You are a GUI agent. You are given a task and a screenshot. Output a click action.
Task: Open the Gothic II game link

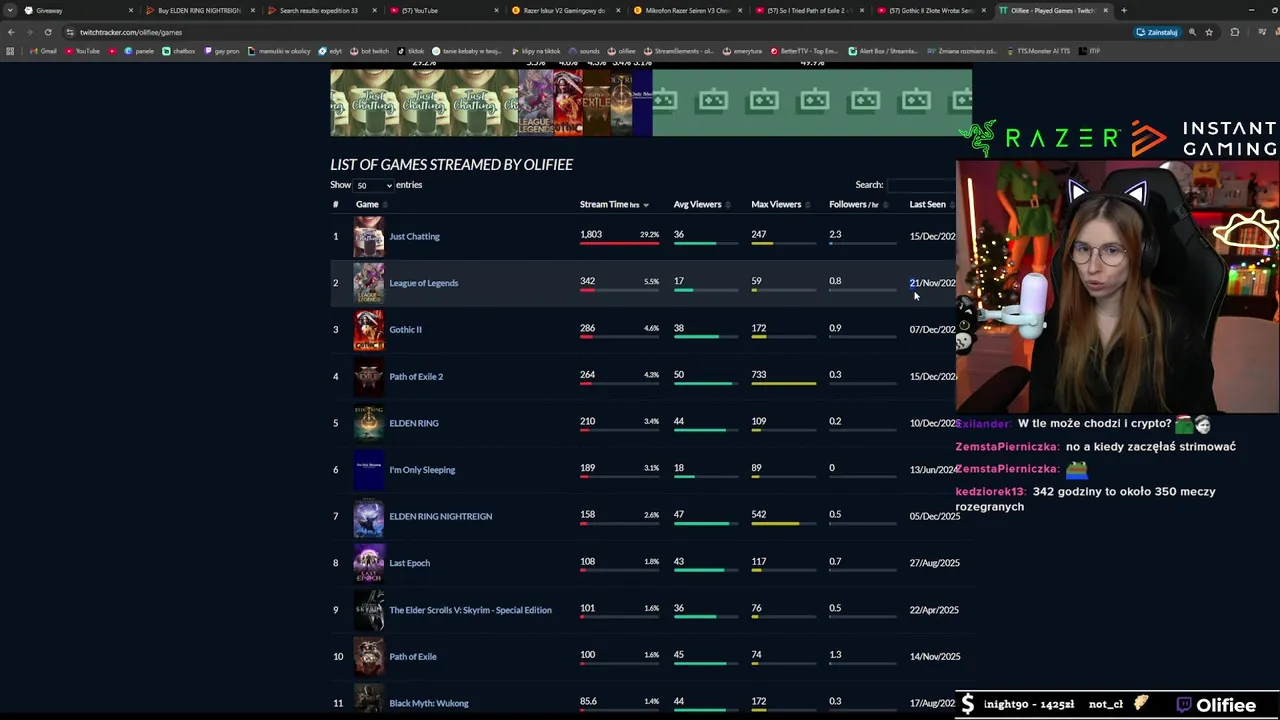tap(405, 330)
